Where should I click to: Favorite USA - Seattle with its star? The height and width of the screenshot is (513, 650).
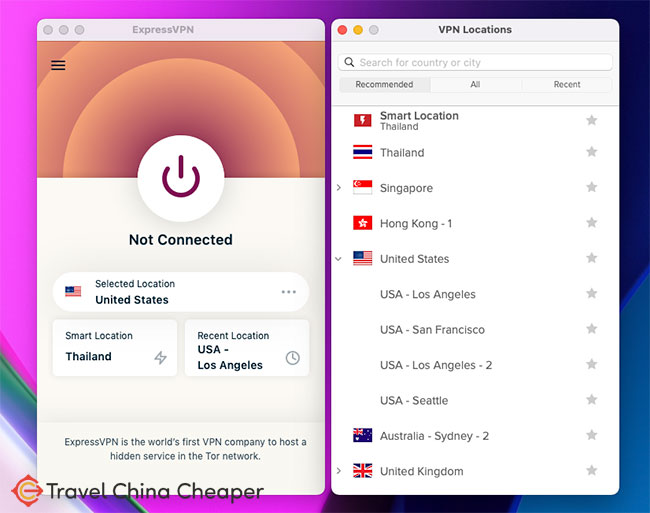click(592, 400)
